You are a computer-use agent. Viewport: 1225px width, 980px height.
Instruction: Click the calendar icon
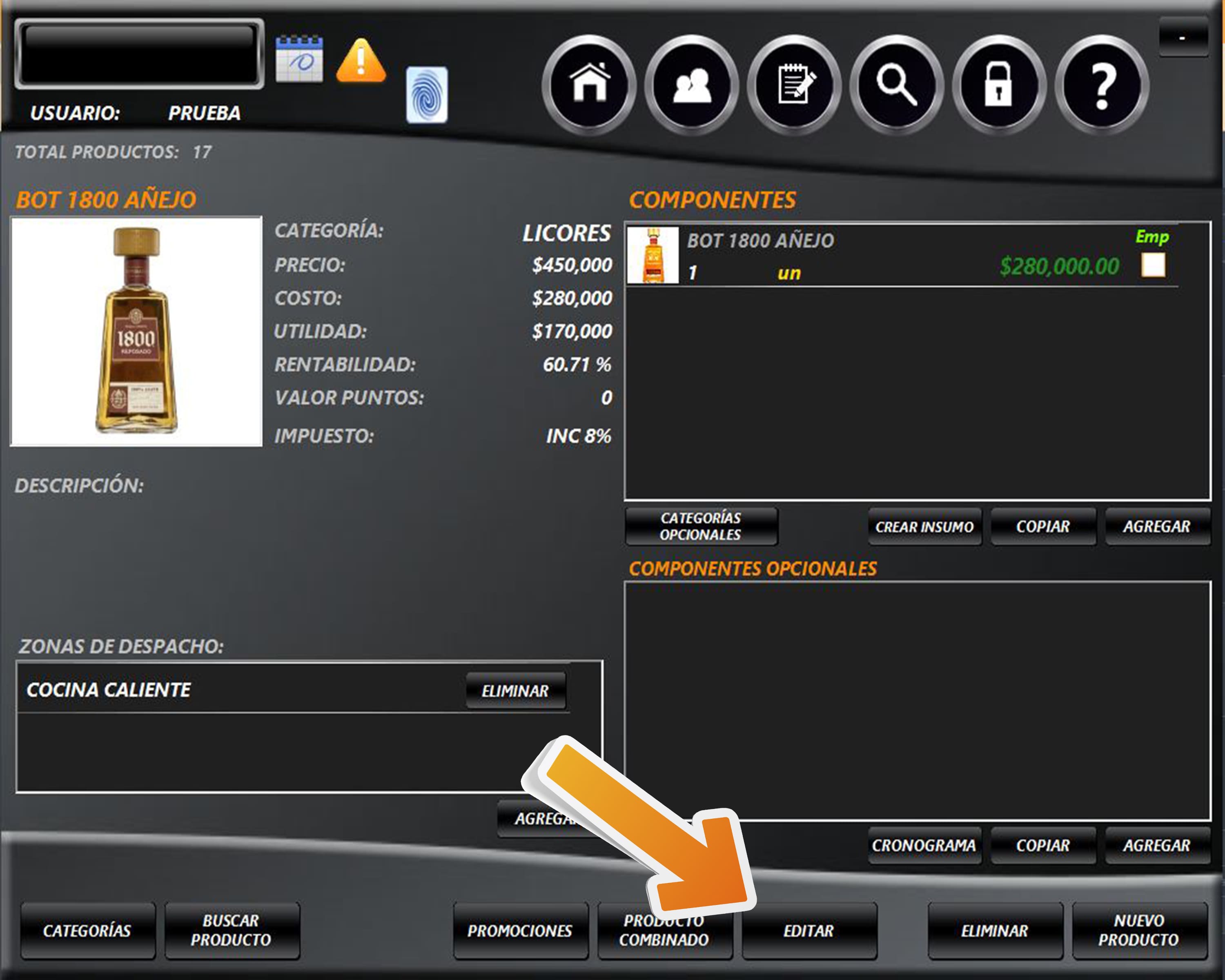tap(299, 59)
